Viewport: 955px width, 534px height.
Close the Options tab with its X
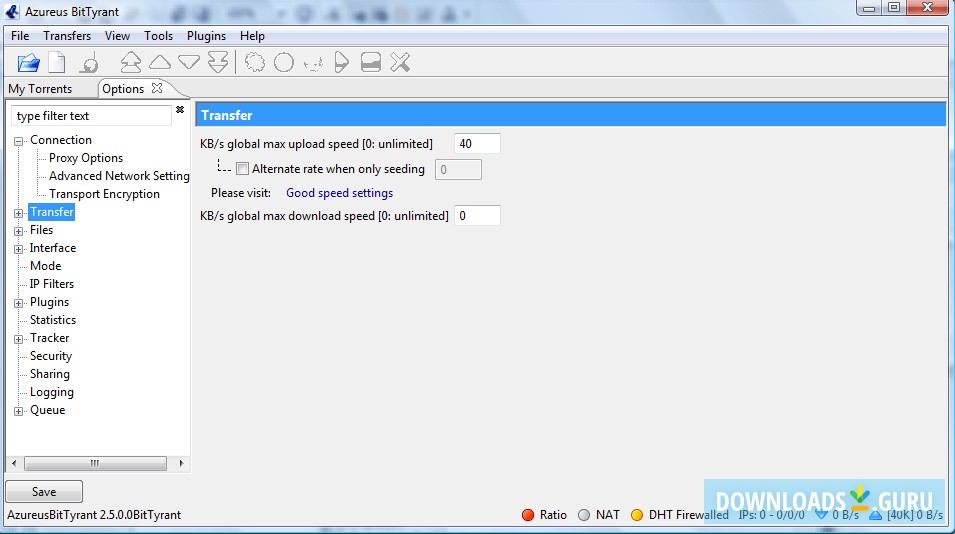coord(157,88)
